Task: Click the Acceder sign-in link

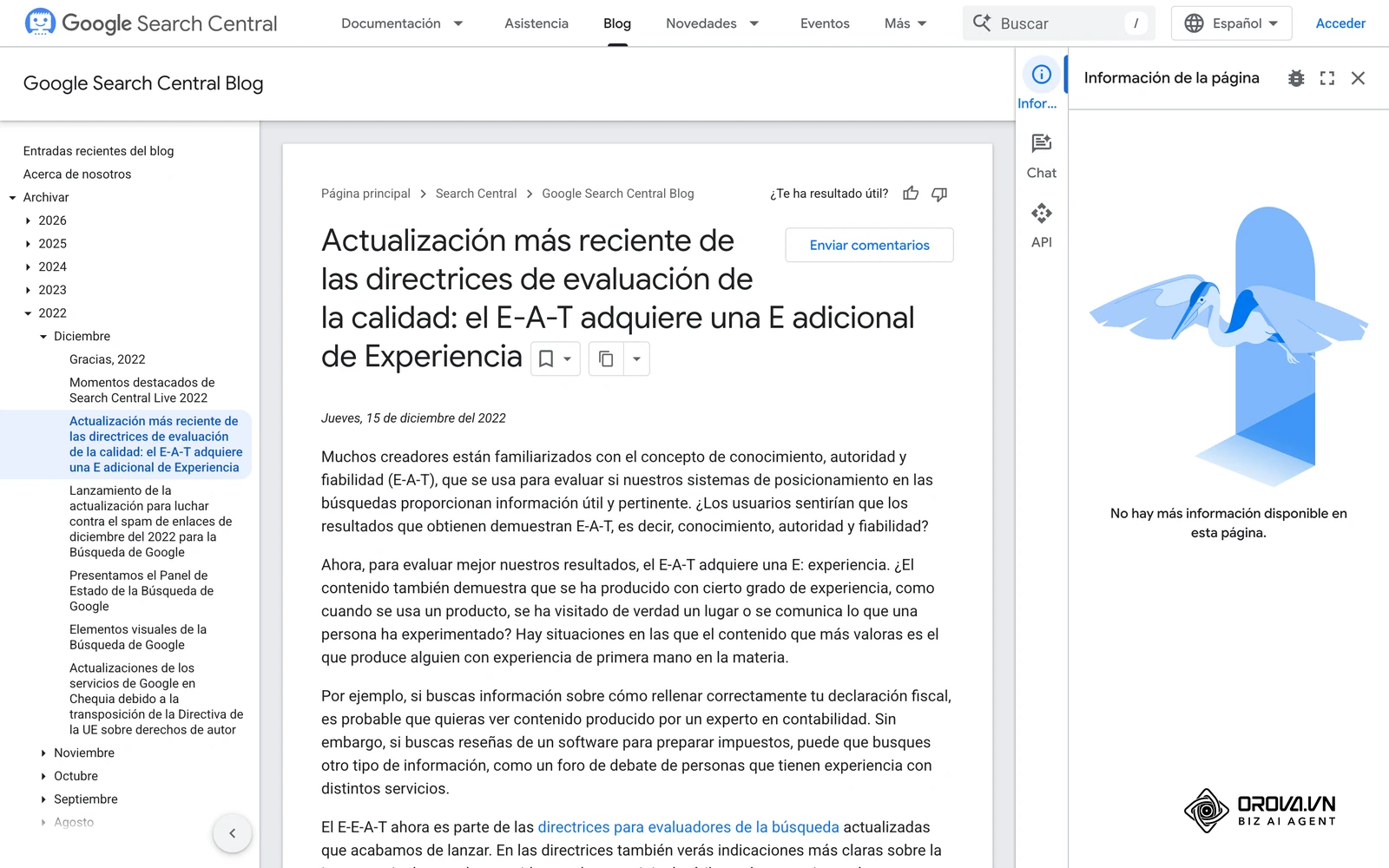Action: pos(1340,23)
